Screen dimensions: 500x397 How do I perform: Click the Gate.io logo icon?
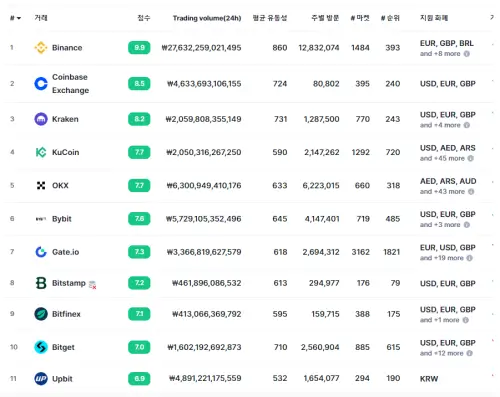(41, 252)
